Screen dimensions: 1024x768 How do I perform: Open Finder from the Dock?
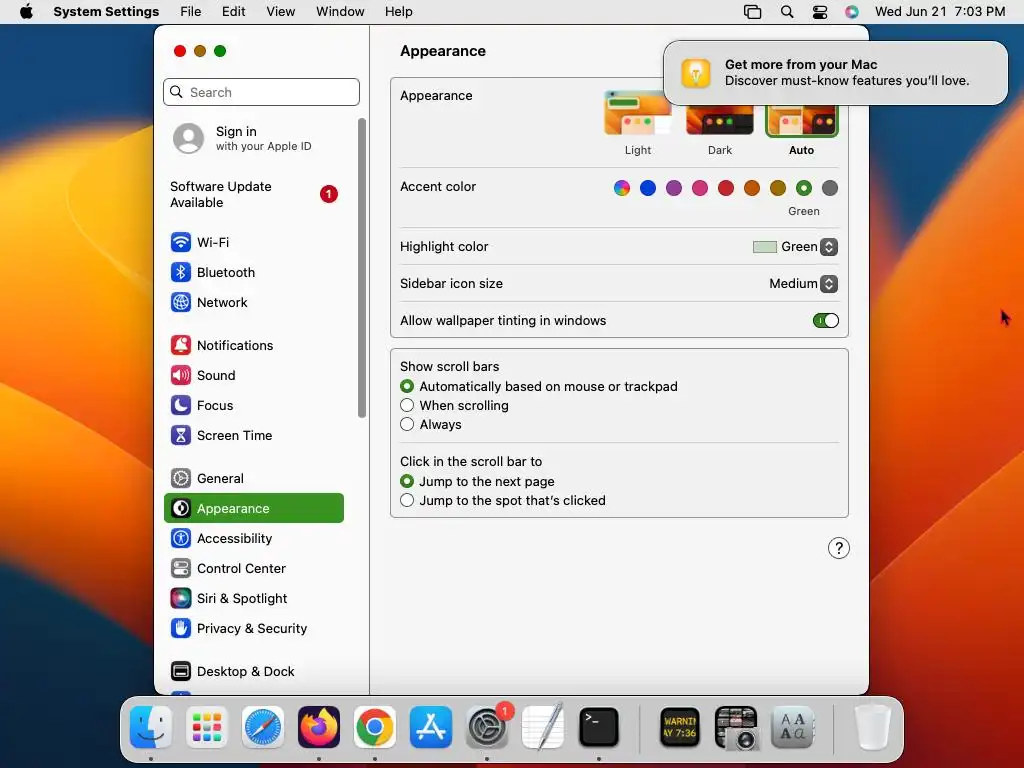(x=151, y=727)
